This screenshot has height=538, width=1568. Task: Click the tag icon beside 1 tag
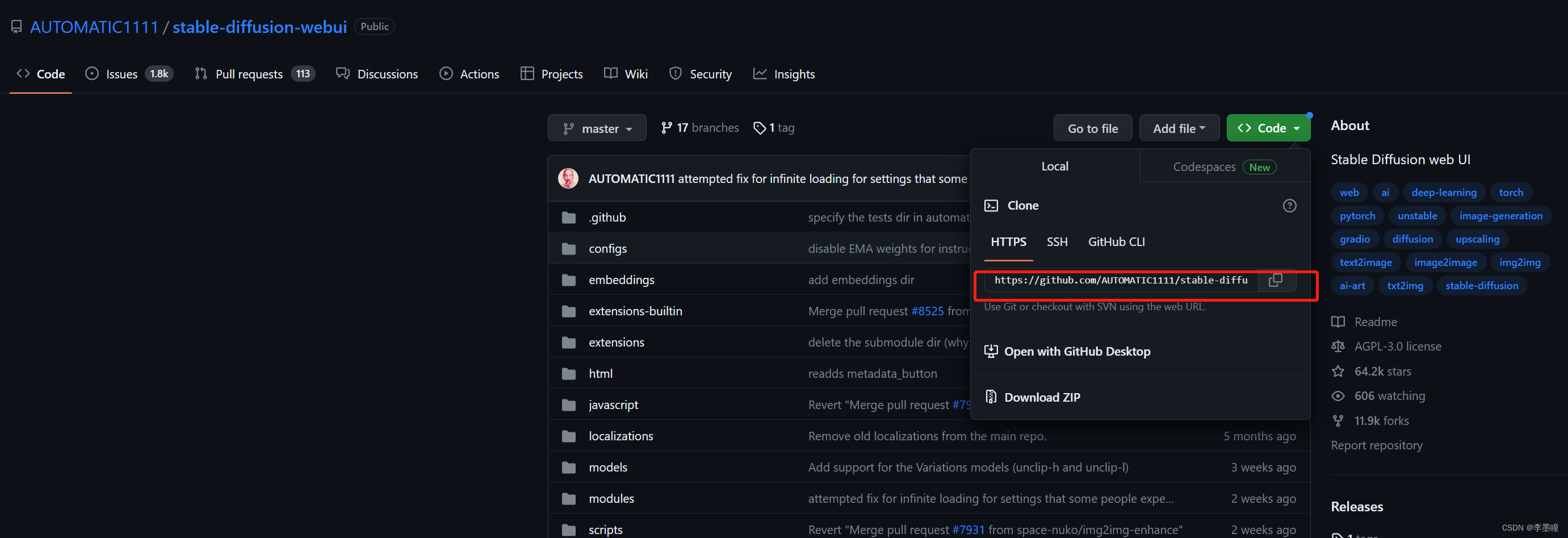click(x=759, y=128)
